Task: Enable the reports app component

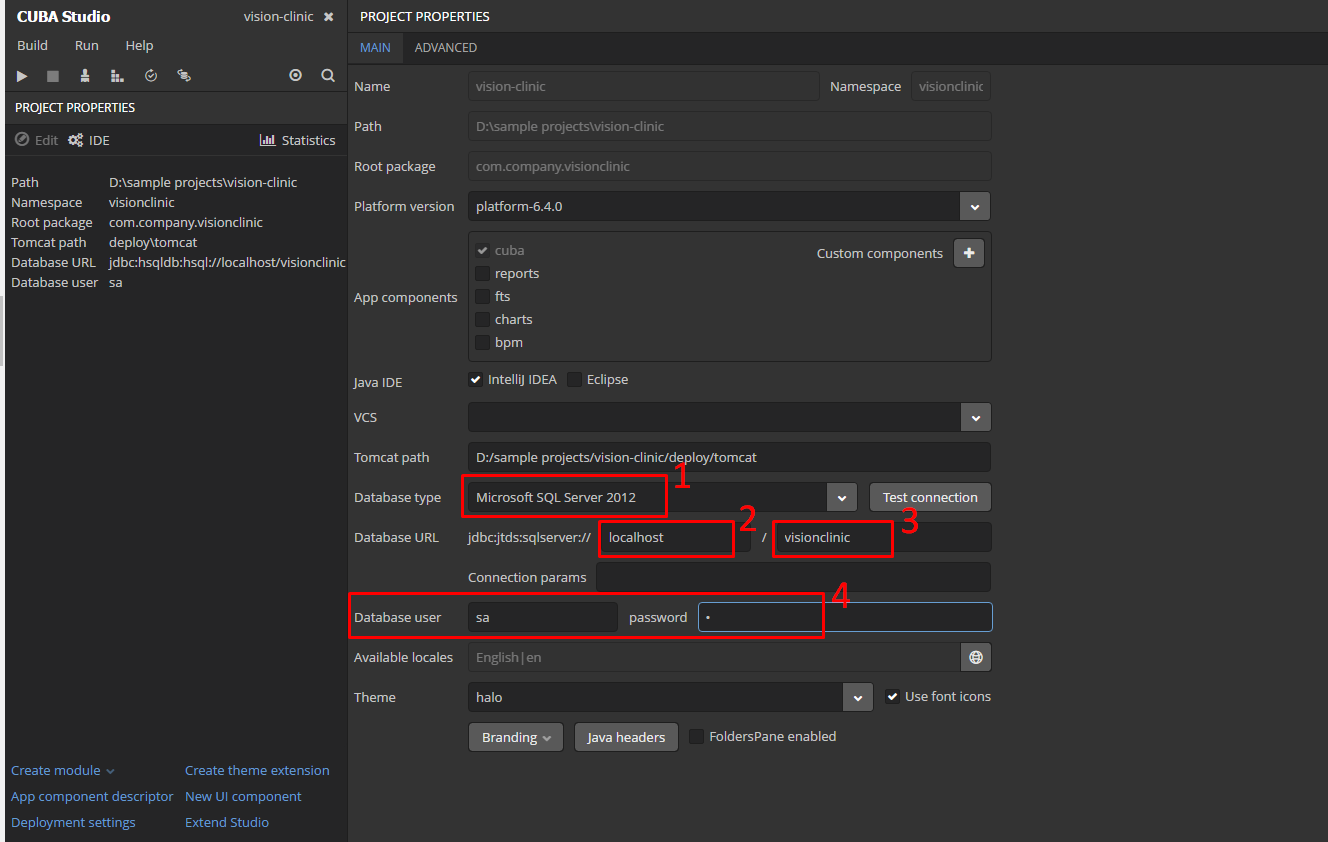Action: tap(482, 273)
